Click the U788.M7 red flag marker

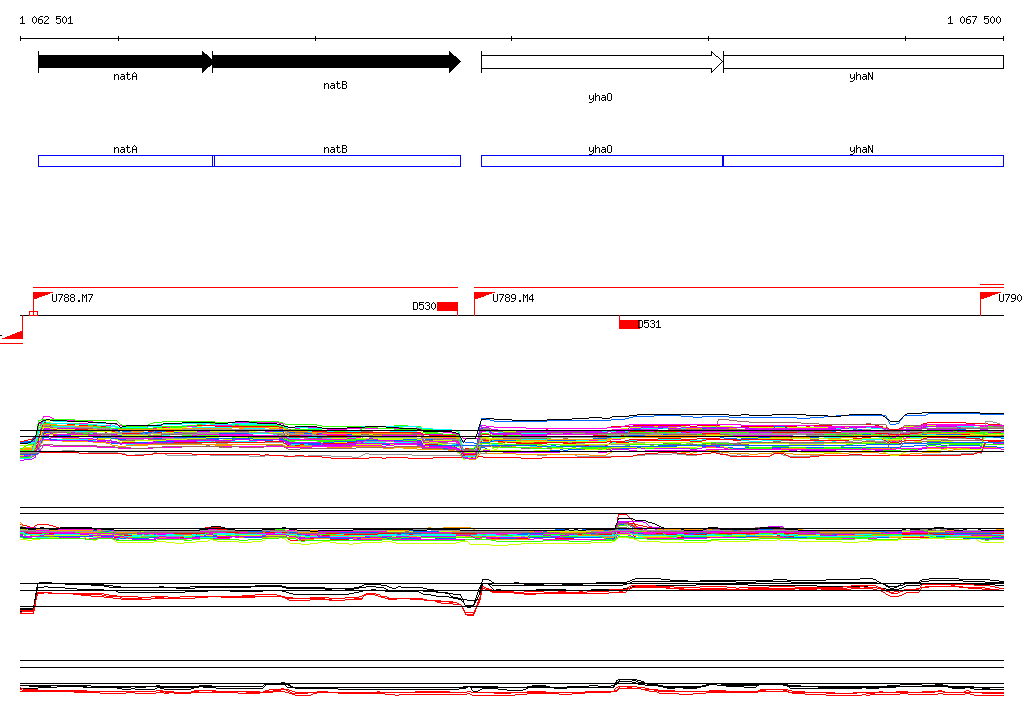point(42,297)
